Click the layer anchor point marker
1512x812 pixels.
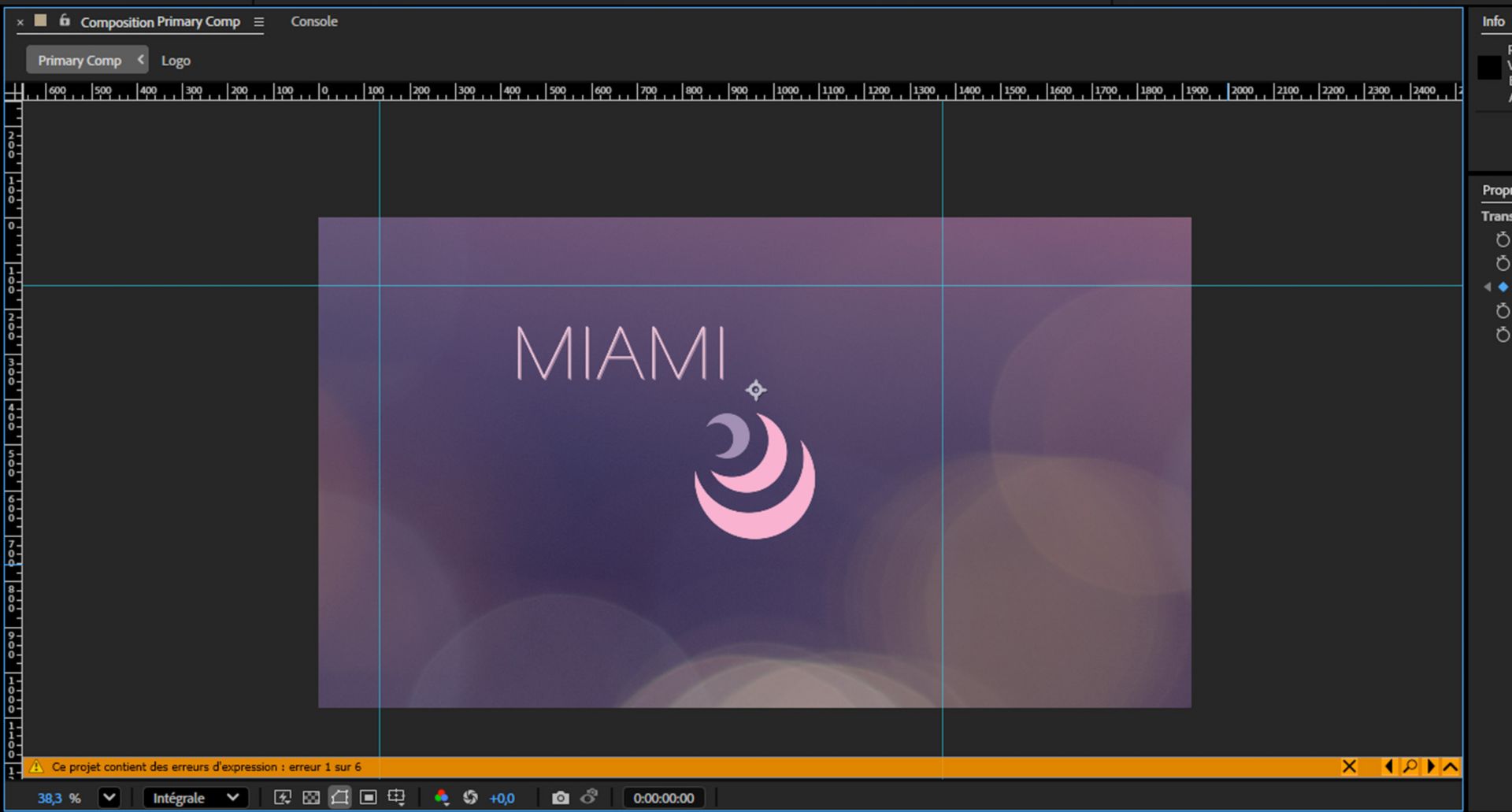click(755, 390)
